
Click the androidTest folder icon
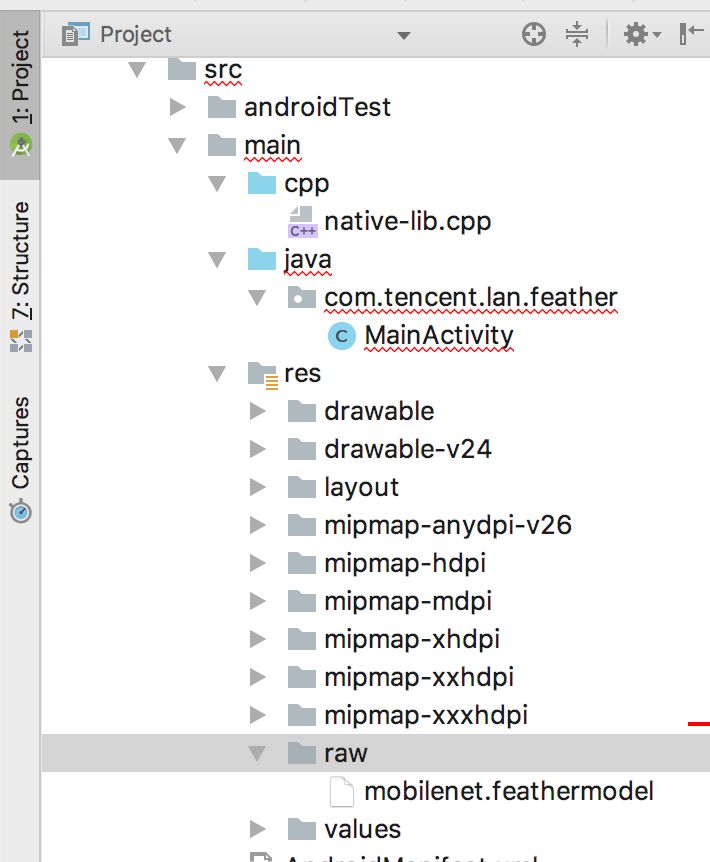222,107
